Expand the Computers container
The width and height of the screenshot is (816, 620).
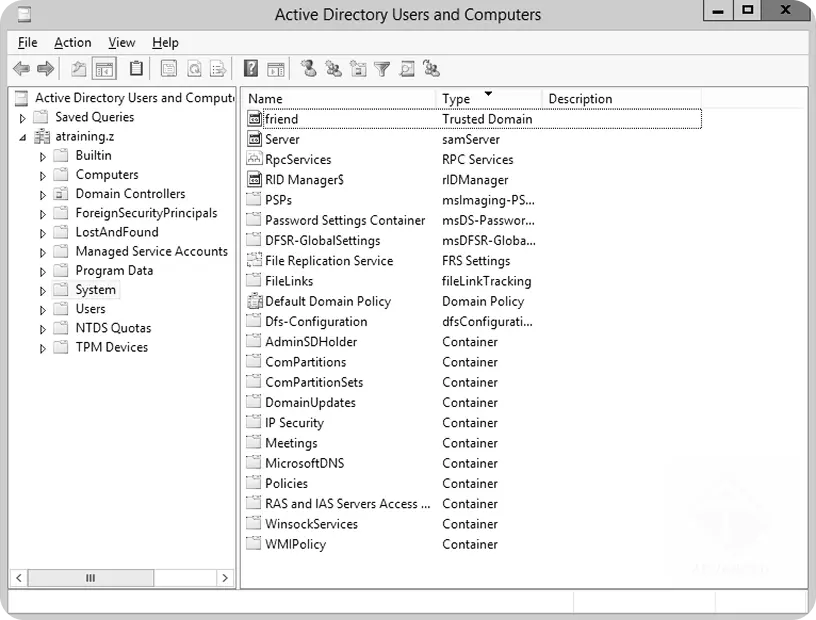point(43,176)
